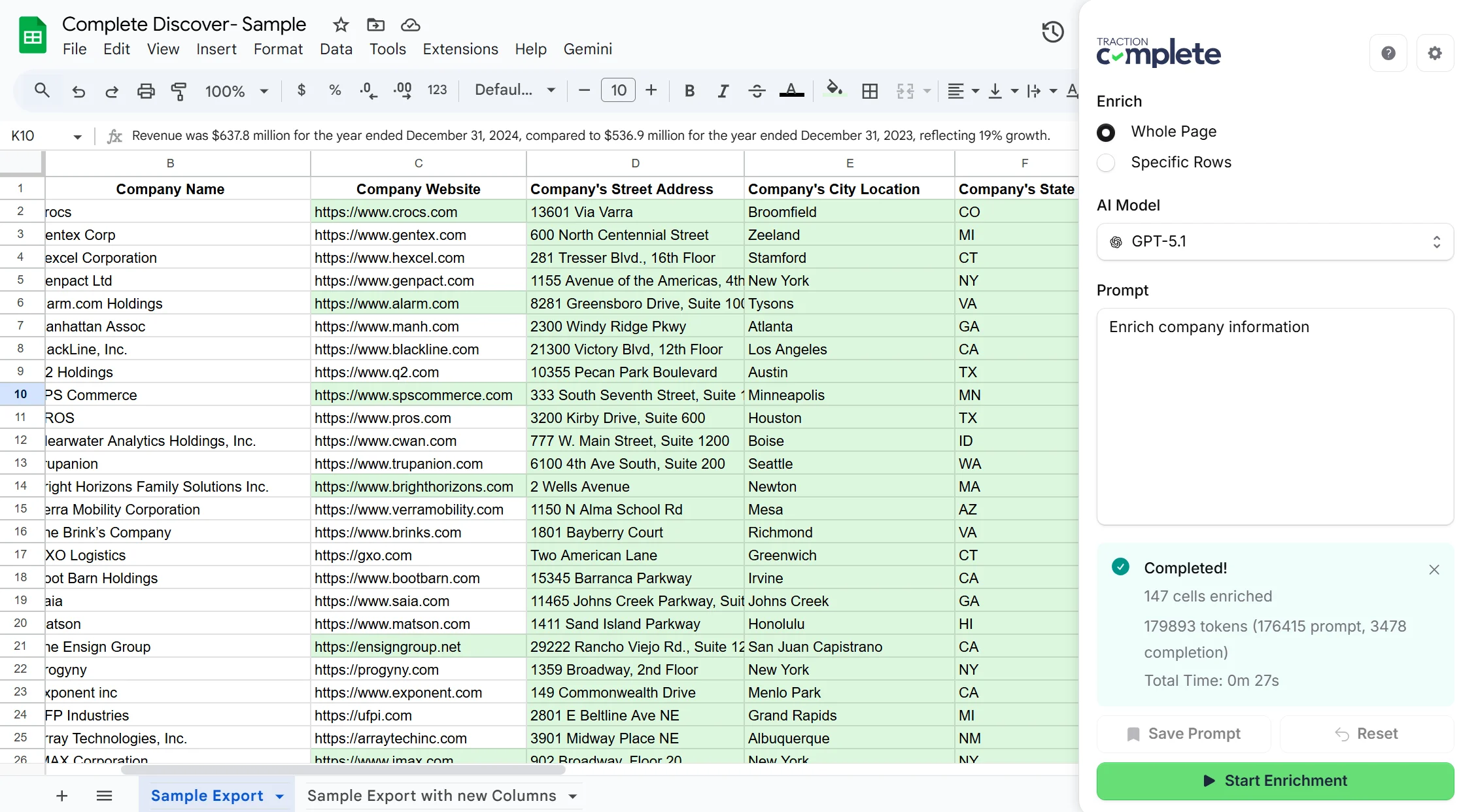
Task: Click the print icon
Action: click(146, 91)
